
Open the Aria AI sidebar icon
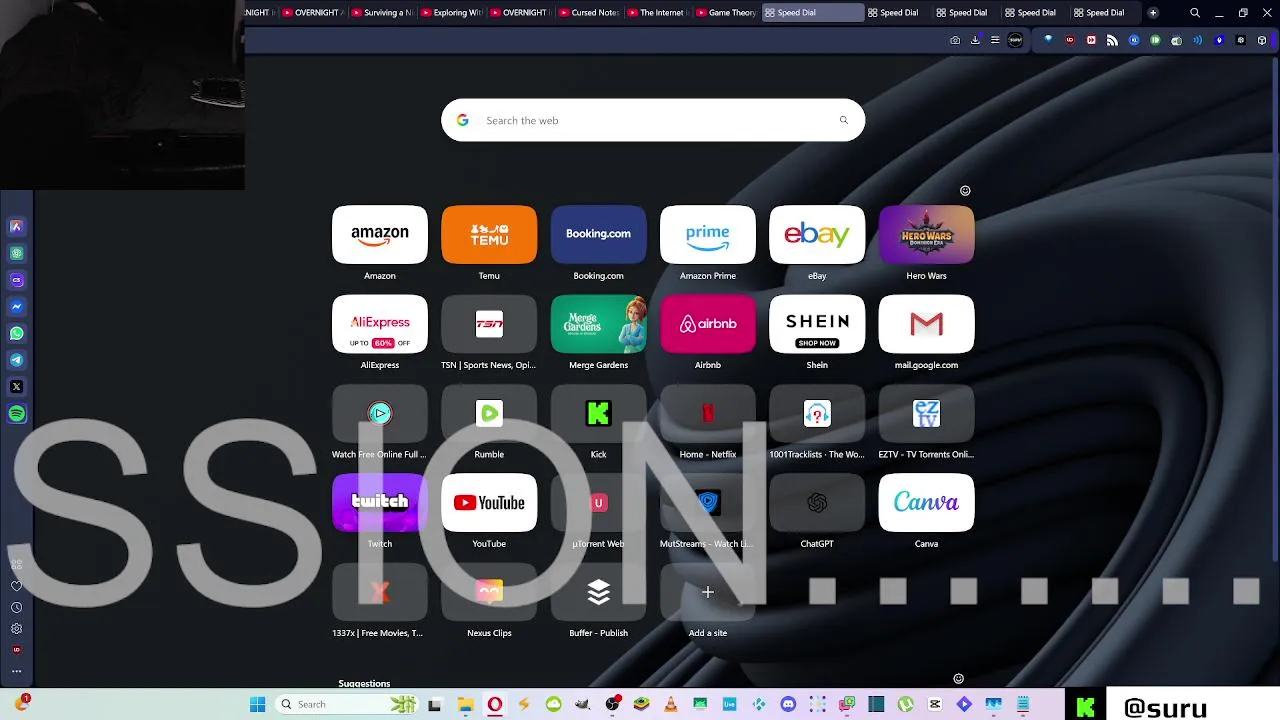(16, 227)
